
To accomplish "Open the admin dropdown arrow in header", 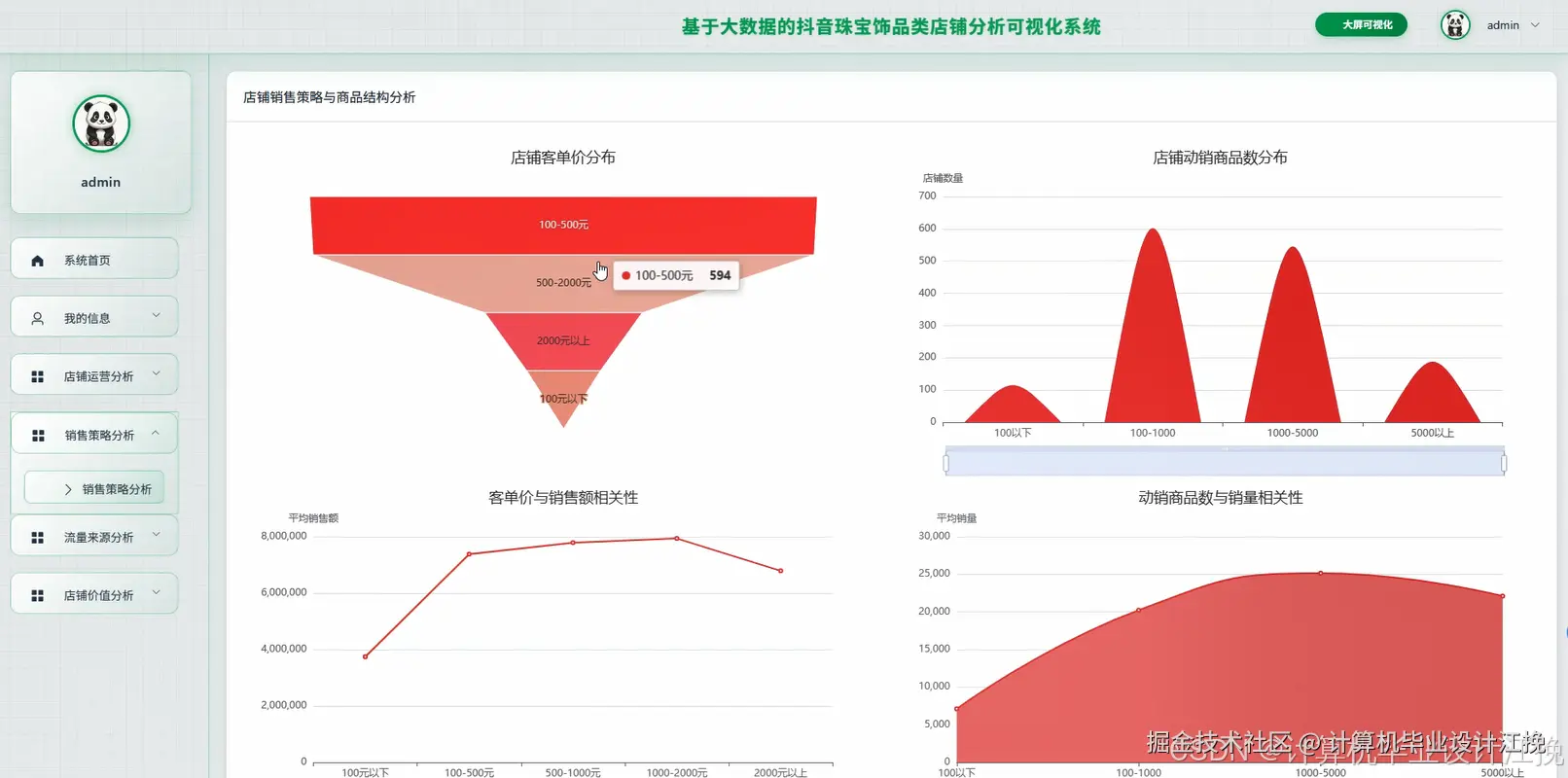I will [x=1535, y=25].
